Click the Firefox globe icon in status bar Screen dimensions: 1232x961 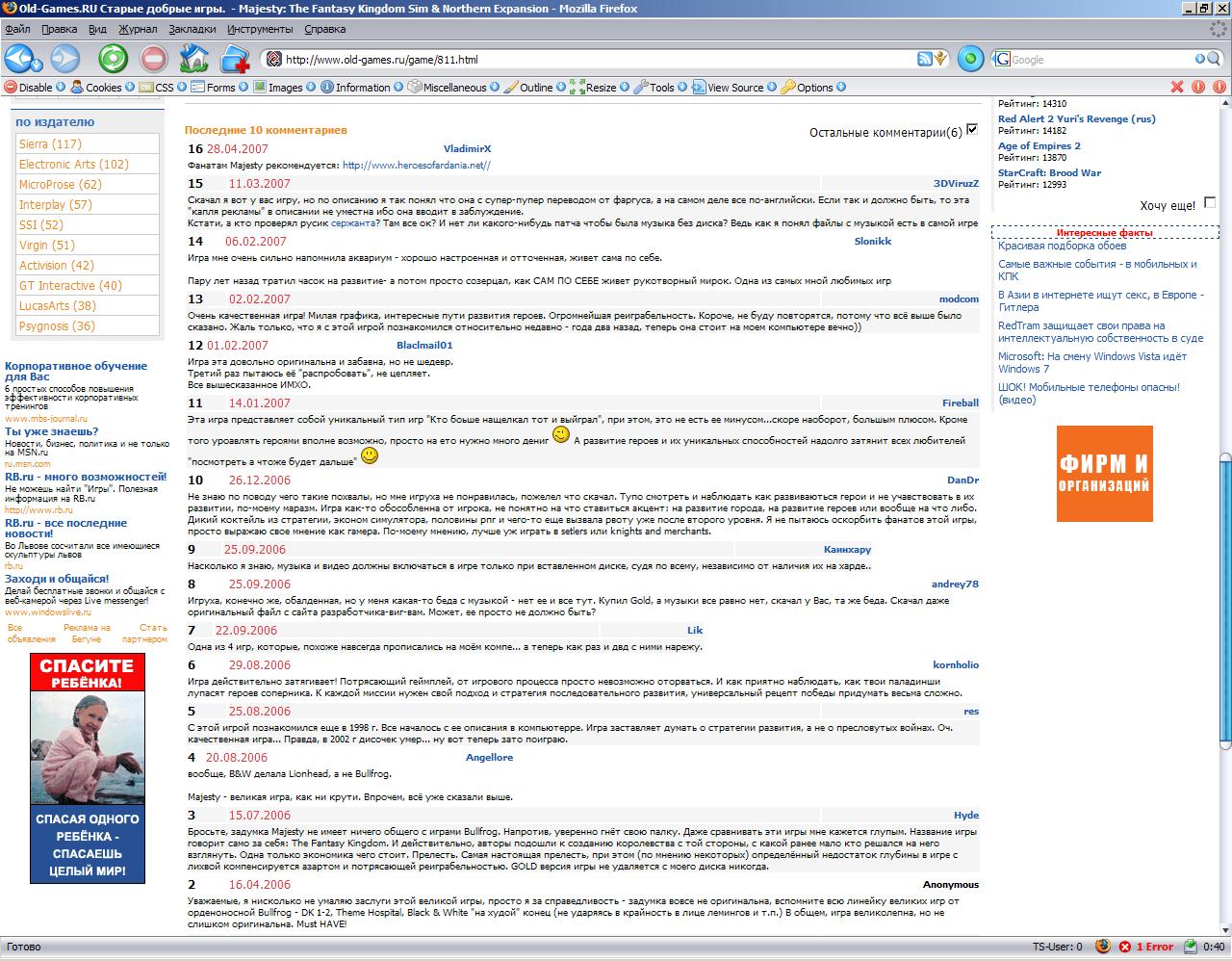(1103, 947)
